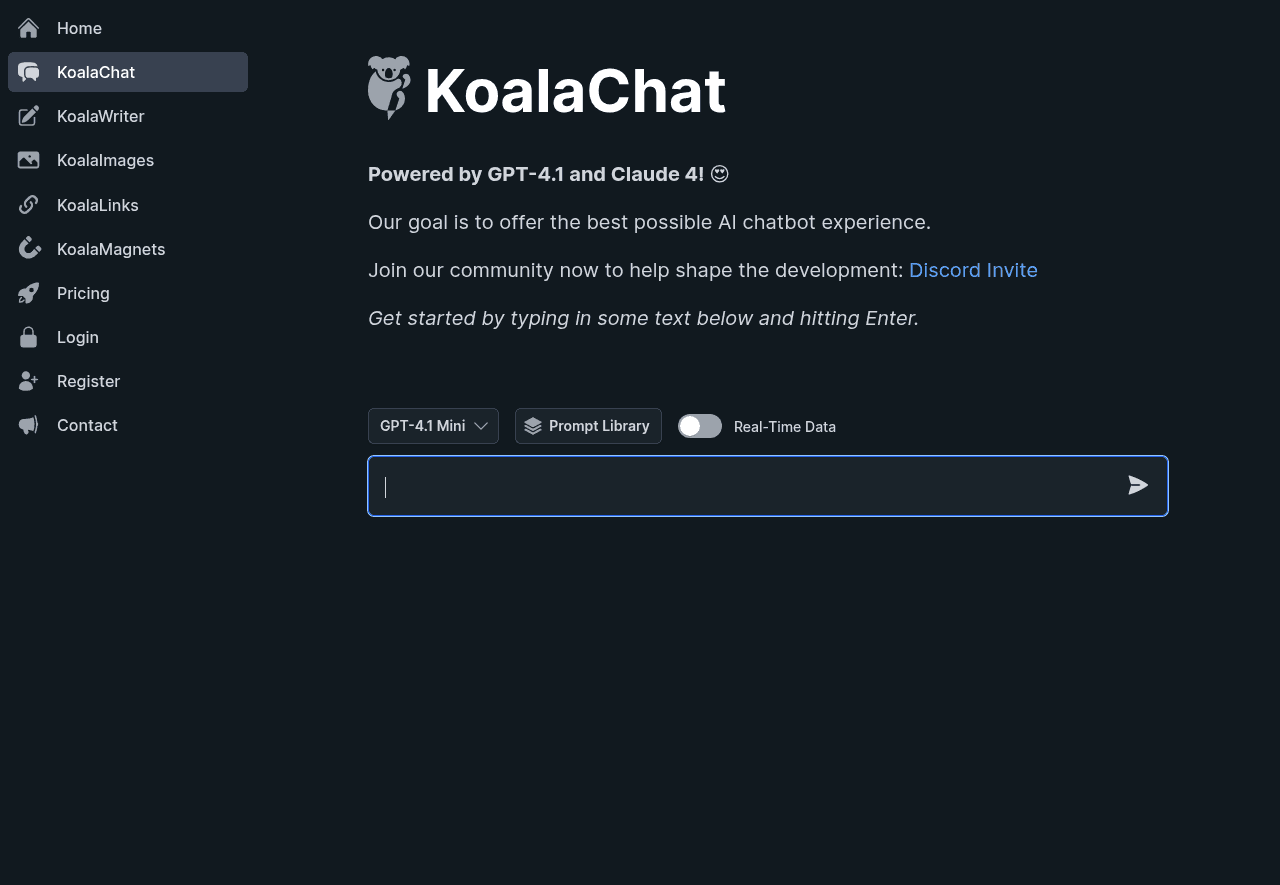
Task: Click the KoalaMagnets magnet icon
Action: (x=28, y=248)
